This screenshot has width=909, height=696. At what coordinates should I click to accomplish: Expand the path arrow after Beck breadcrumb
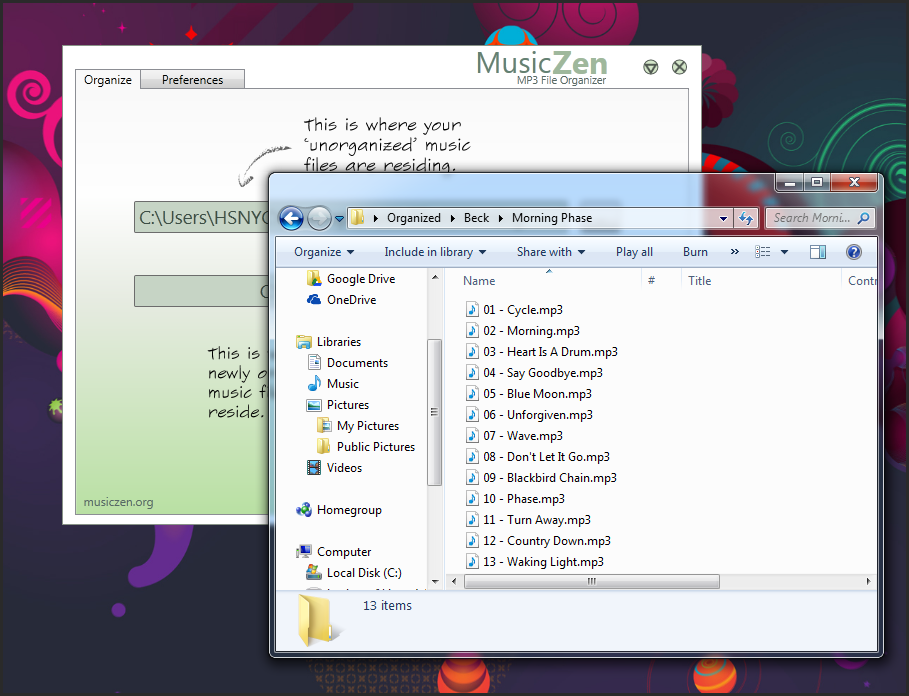pyautogui.click(x=500, y=218)
